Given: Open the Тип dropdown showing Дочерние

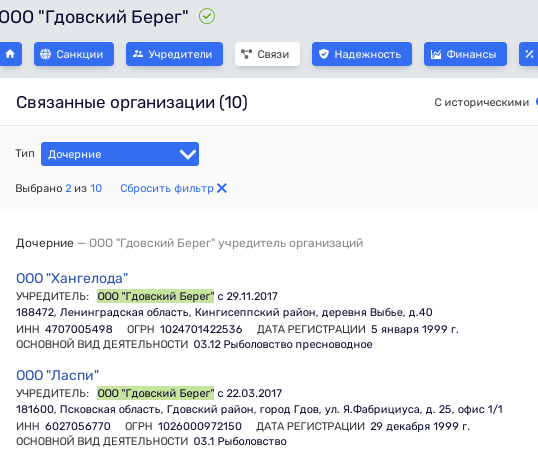Looking at the screenshot, I should pos(120,154).
